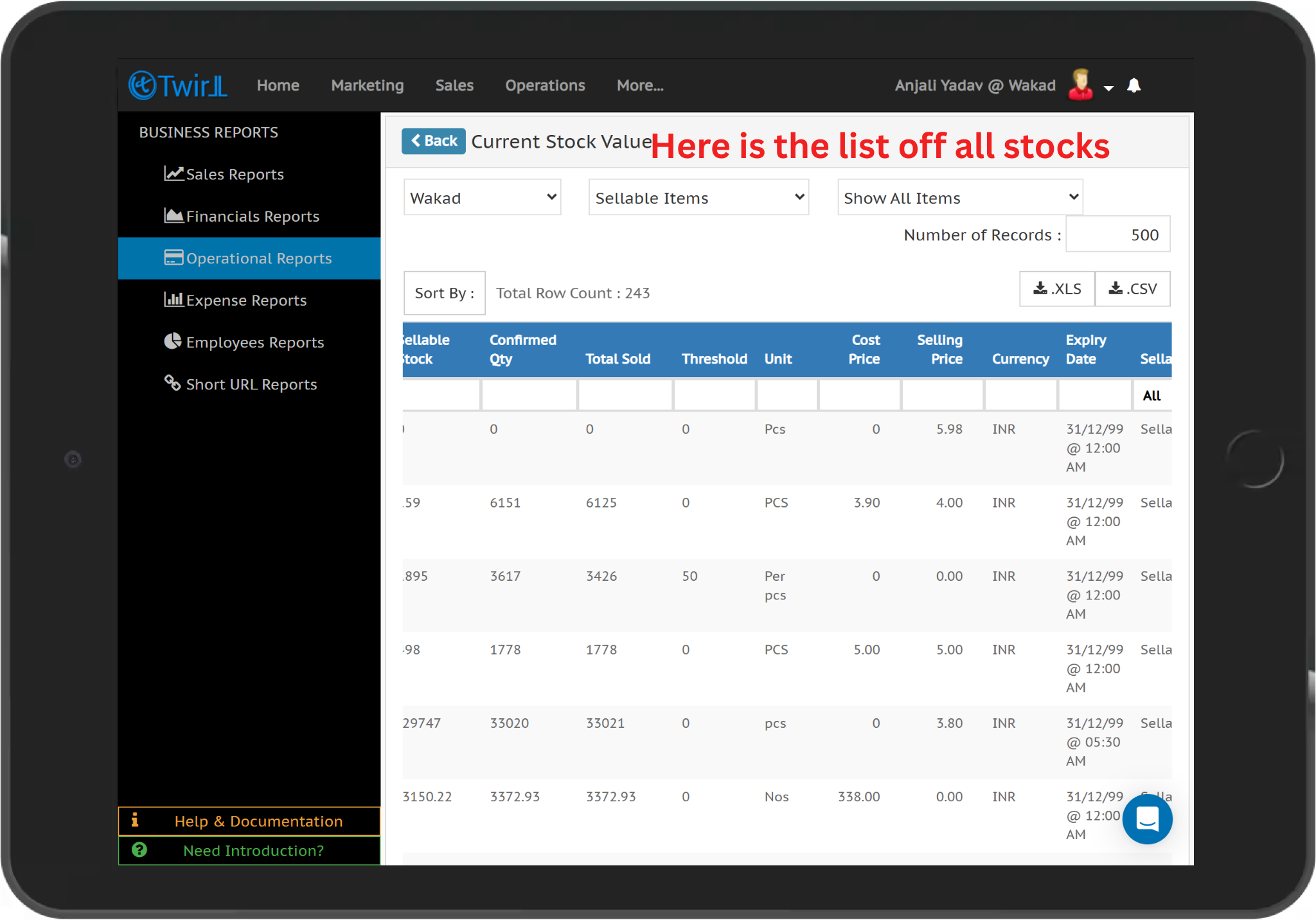Viewport: 1316px width, 920px height.
Task: Open the Marketing menu
Action: (x=368, y=85)
